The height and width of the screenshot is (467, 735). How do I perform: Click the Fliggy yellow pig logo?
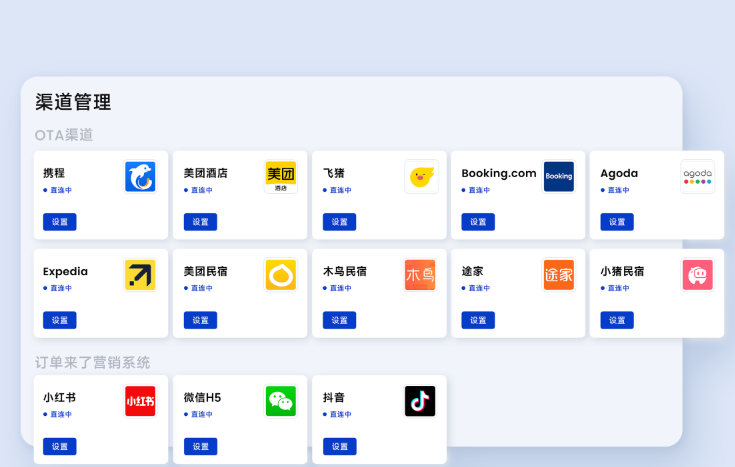click(421, 177)
